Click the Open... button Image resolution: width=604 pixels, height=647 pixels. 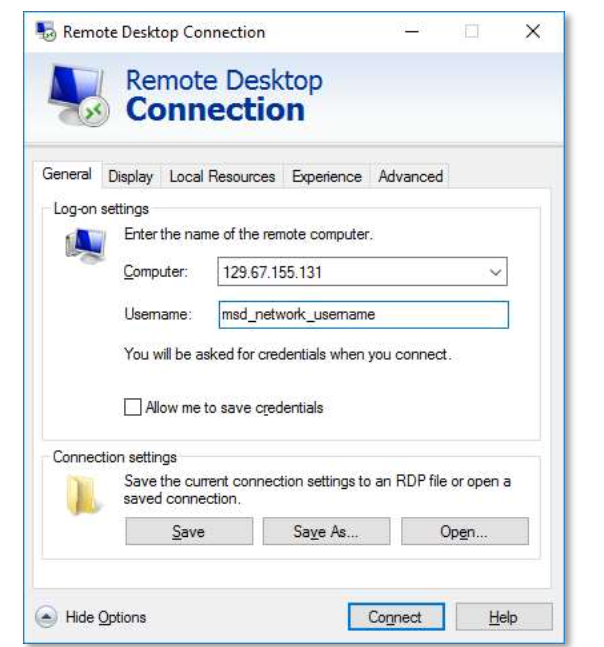coord(465,531)
